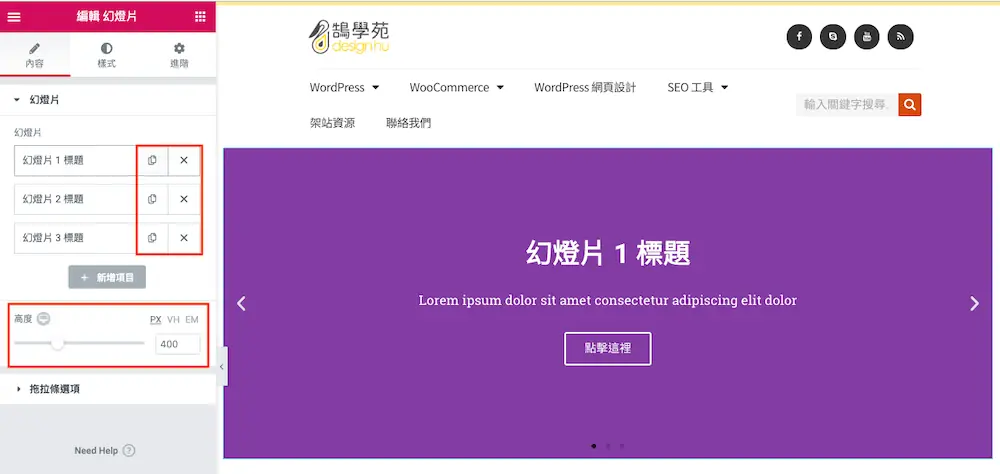
Task: Select the 幻燈片 2 標題 item
Action: click(75, 199)
